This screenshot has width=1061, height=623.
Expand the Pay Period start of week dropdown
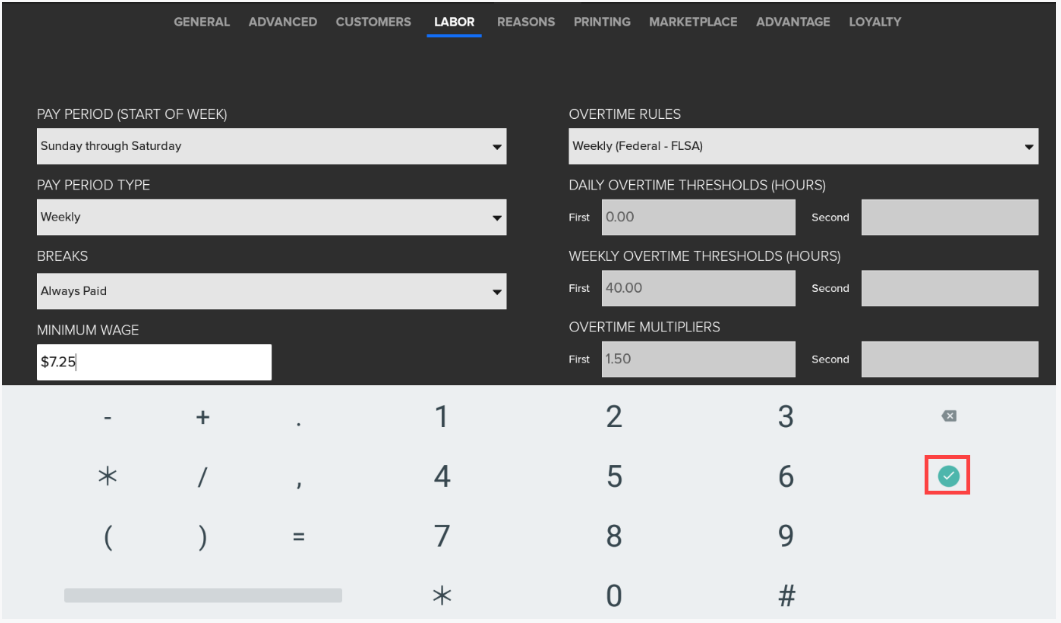click(x=271, y=146)
